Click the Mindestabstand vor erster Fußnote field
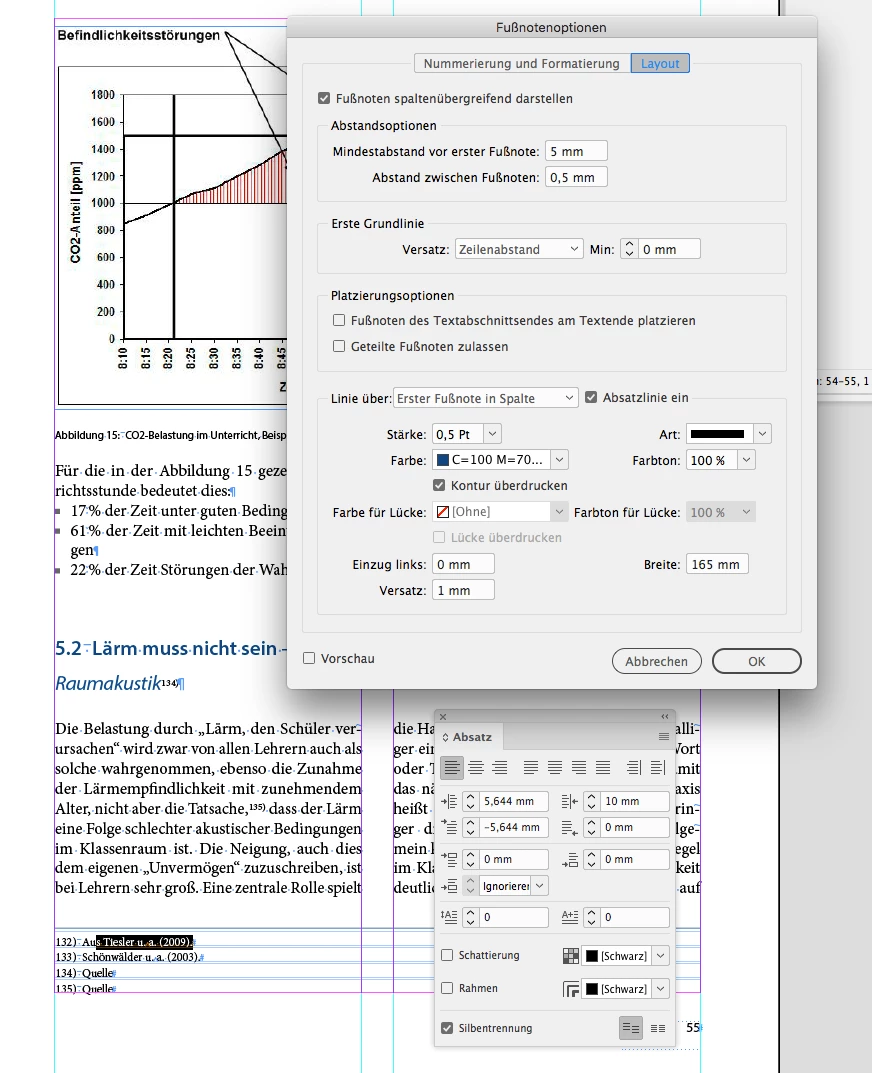The width and height of the screenshot is (872, 1073). coord(576,151)
